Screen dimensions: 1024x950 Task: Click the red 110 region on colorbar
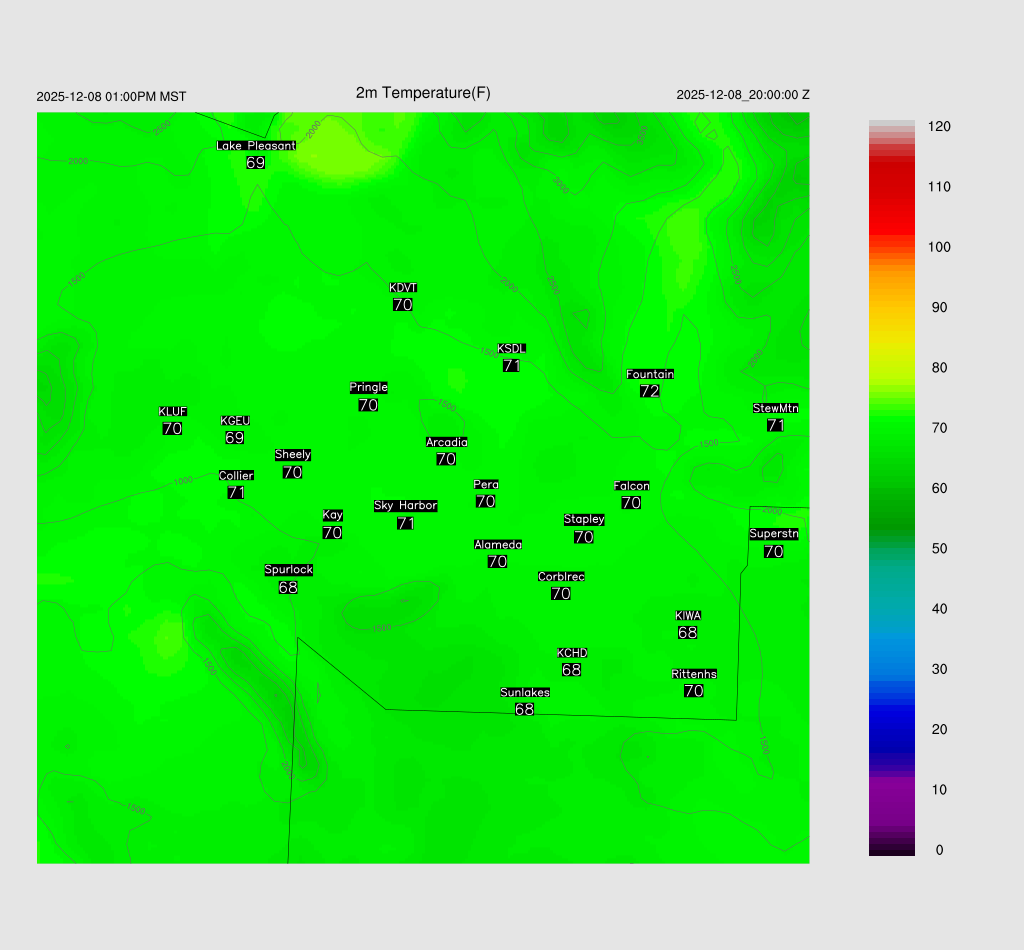891,187
